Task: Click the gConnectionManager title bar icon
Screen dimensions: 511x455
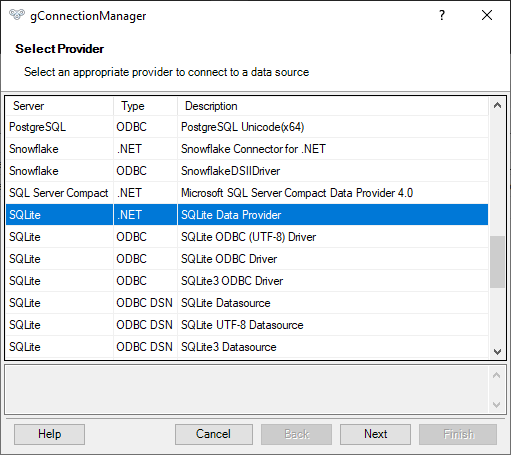Action: pos(17,15)
